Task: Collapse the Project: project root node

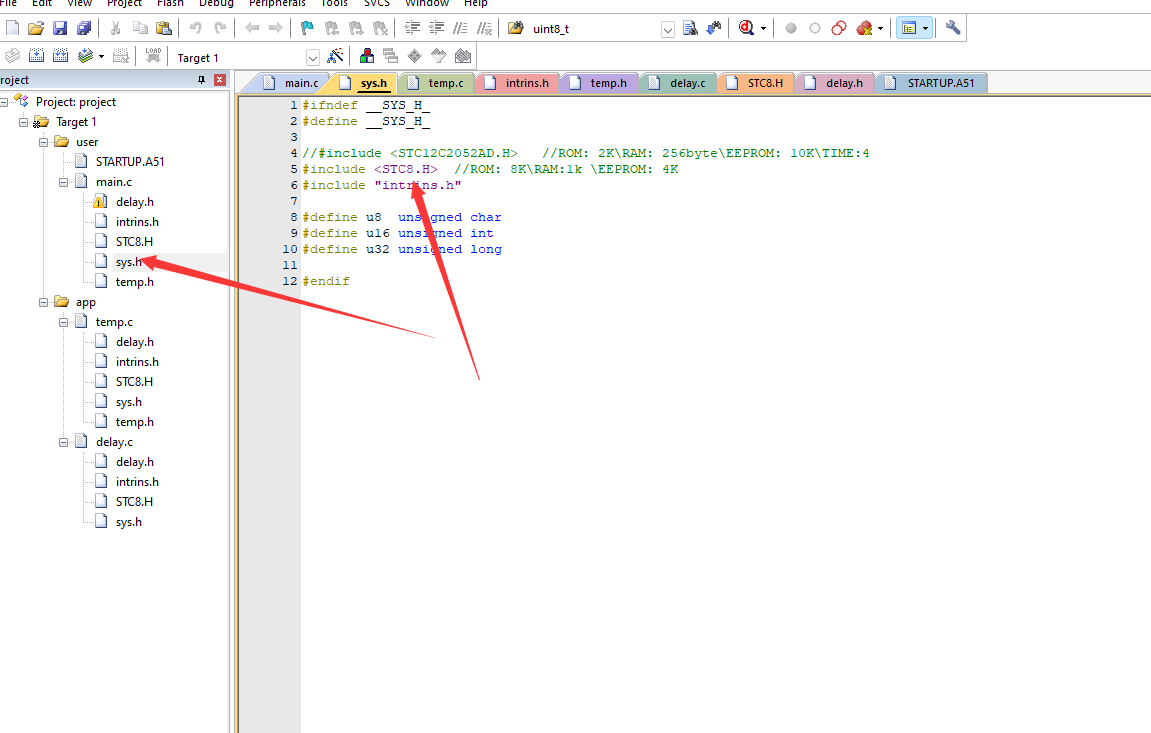Action: coord(4,102)
